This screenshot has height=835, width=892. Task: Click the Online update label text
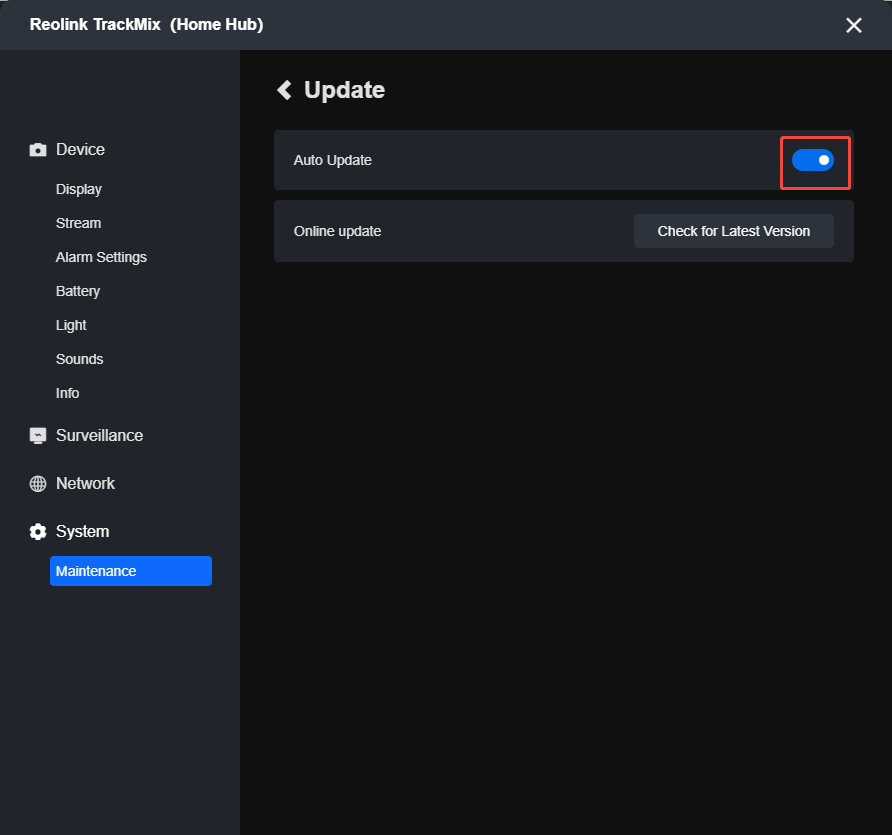click(337, 232)
